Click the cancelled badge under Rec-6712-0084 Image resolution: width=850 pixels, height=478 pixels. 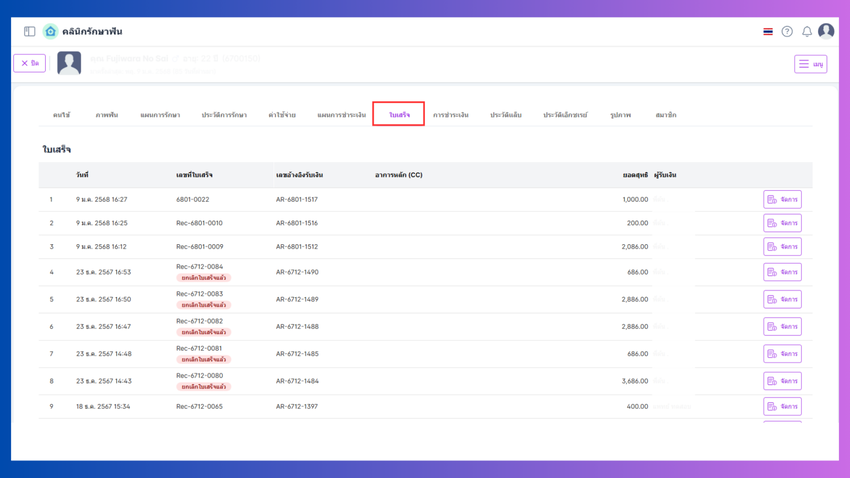pyautogui.click(x=204, y=278)
